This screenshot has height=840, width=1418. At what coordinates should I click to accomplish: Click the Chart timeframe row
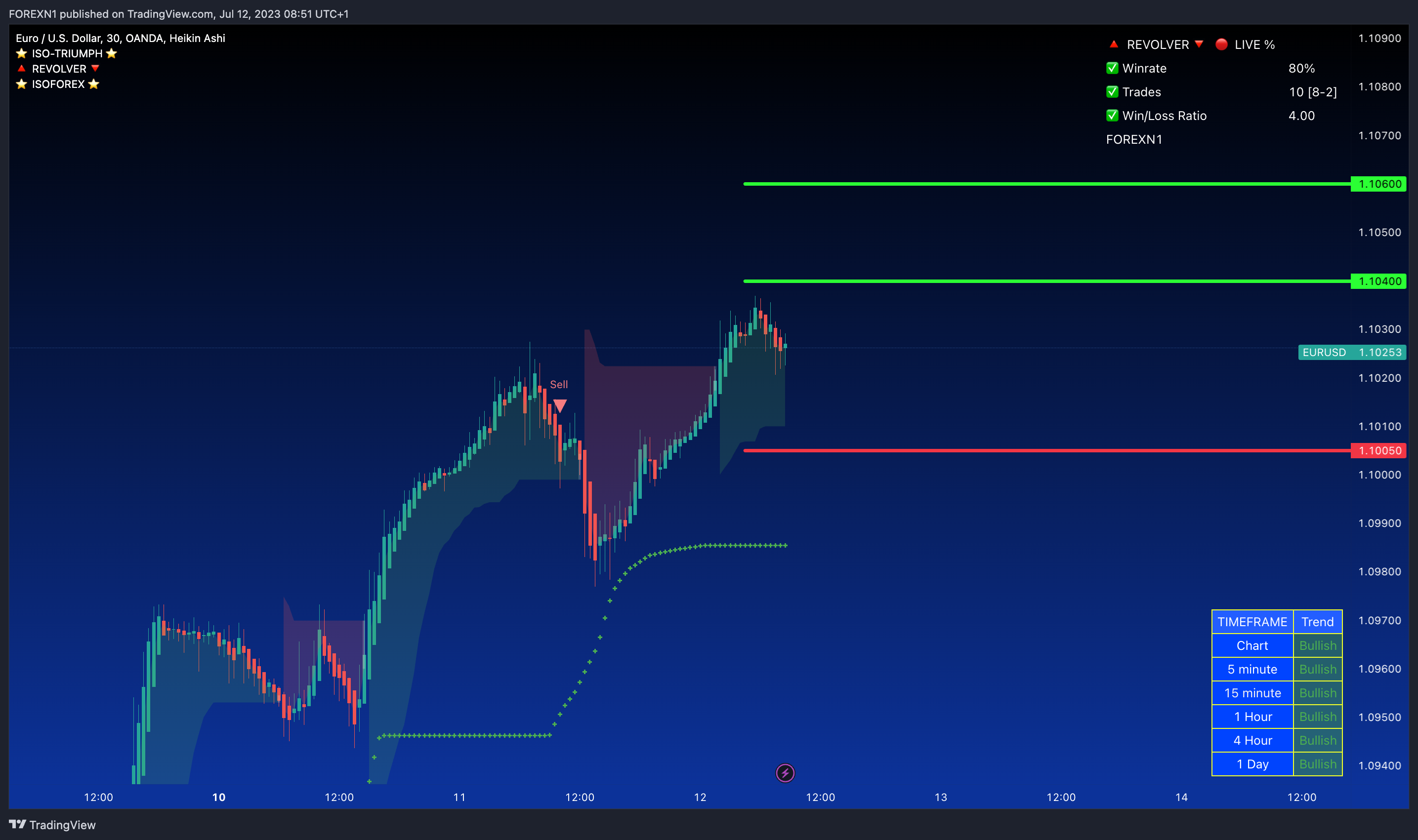(1276, 645)
